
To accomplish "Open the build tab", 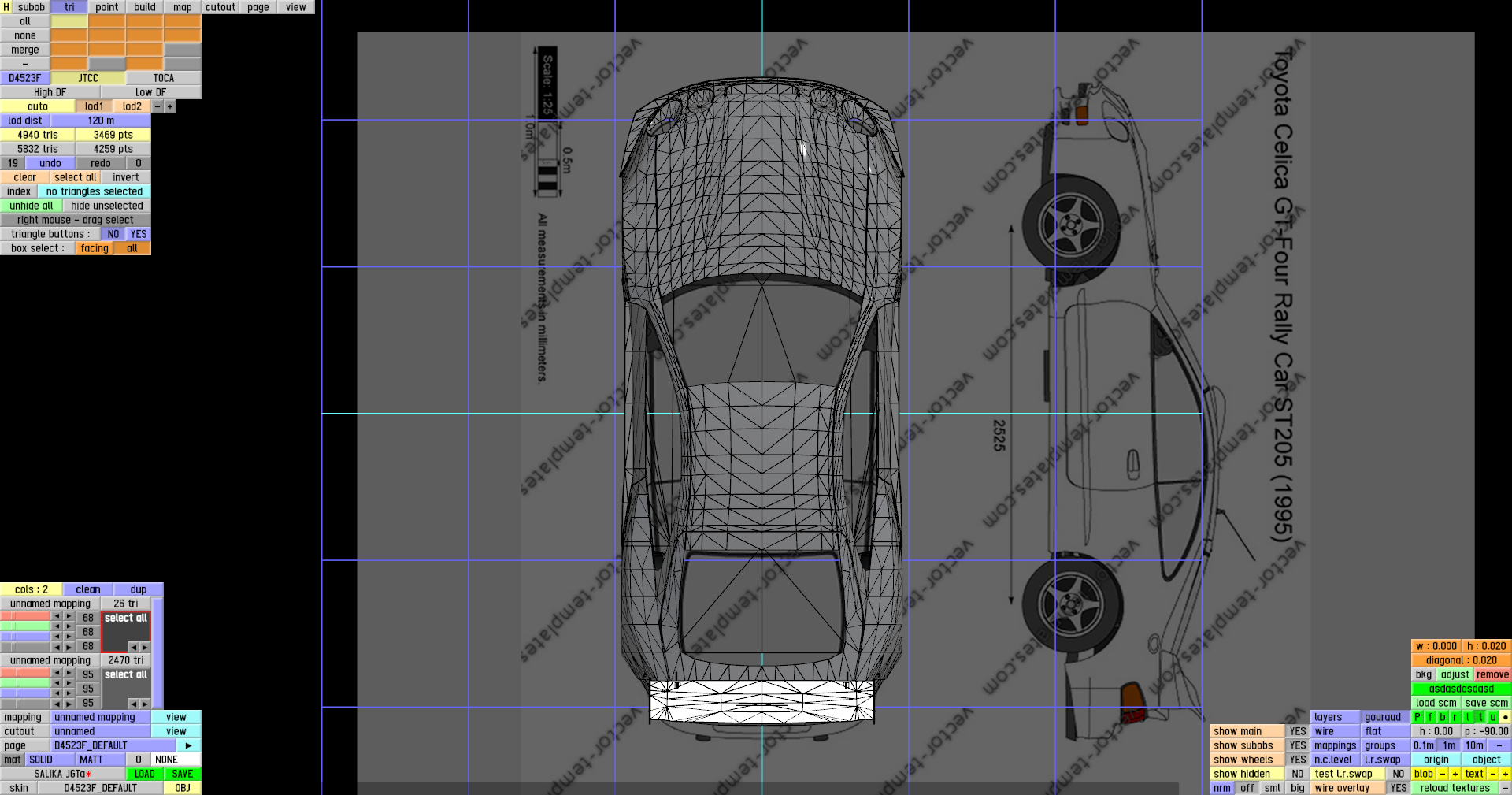I will [145, 7].
